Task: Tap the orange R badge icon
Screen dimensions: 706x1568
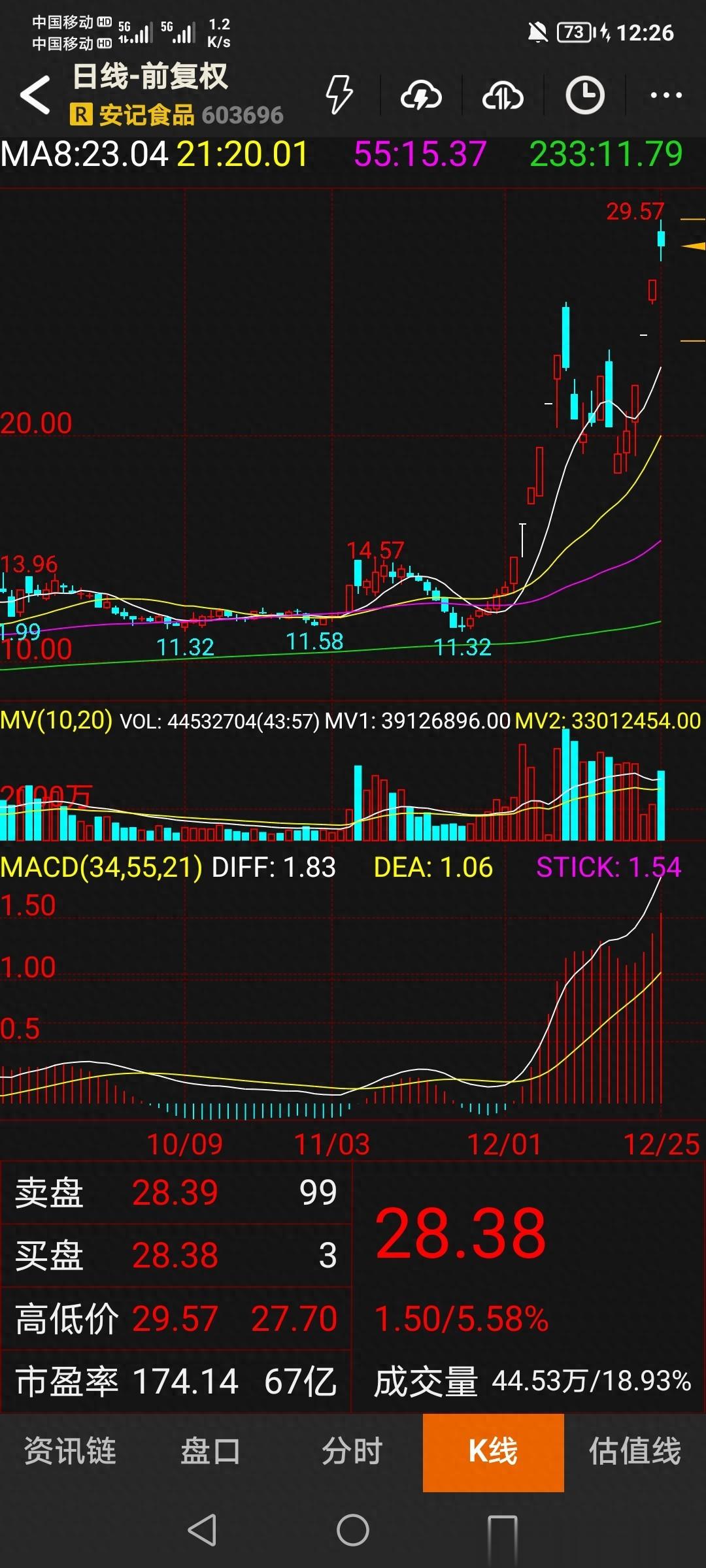Action: [x=80, y=115]
